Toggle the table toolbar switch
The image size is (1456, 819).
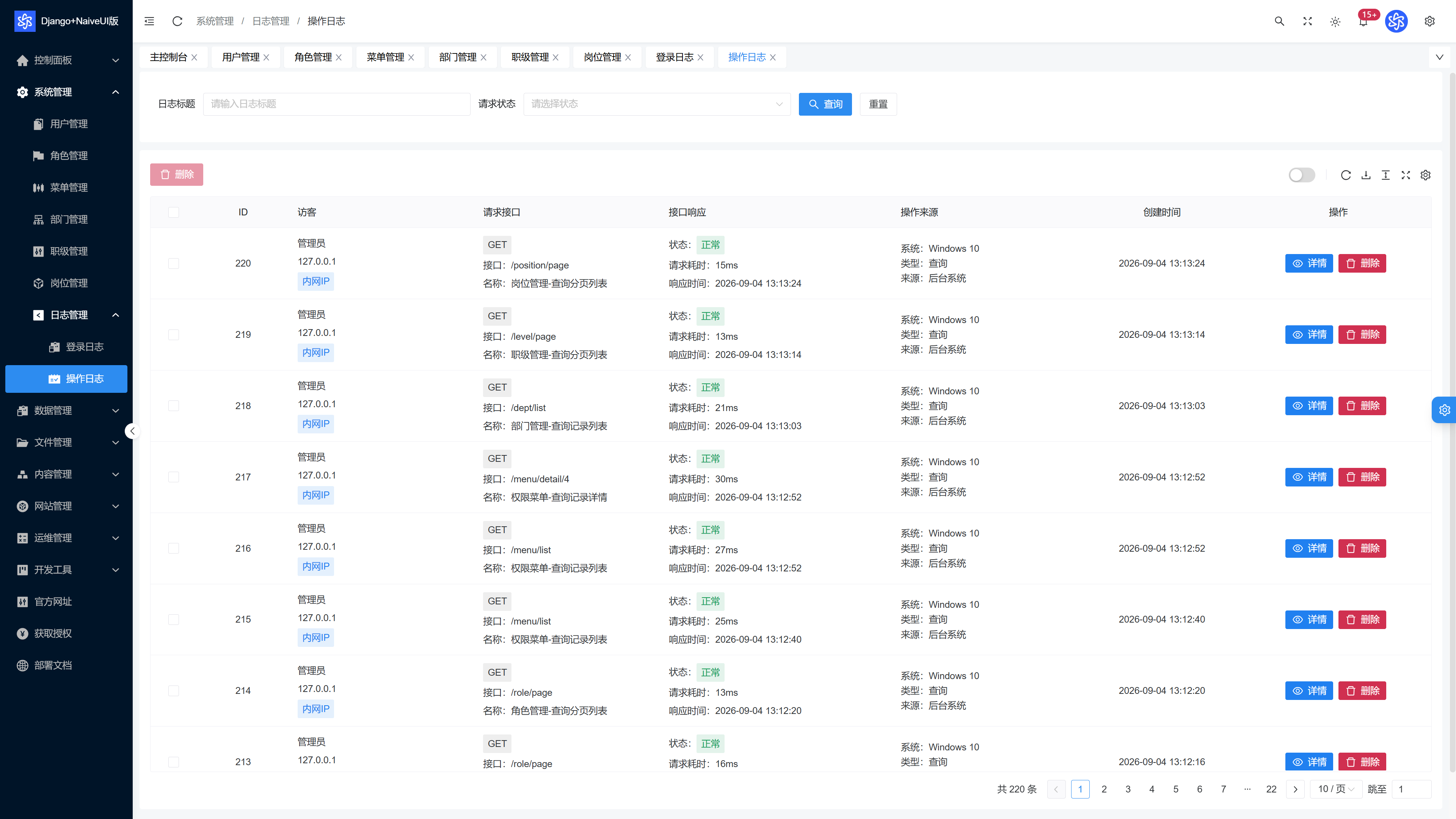coord(1302,175)
